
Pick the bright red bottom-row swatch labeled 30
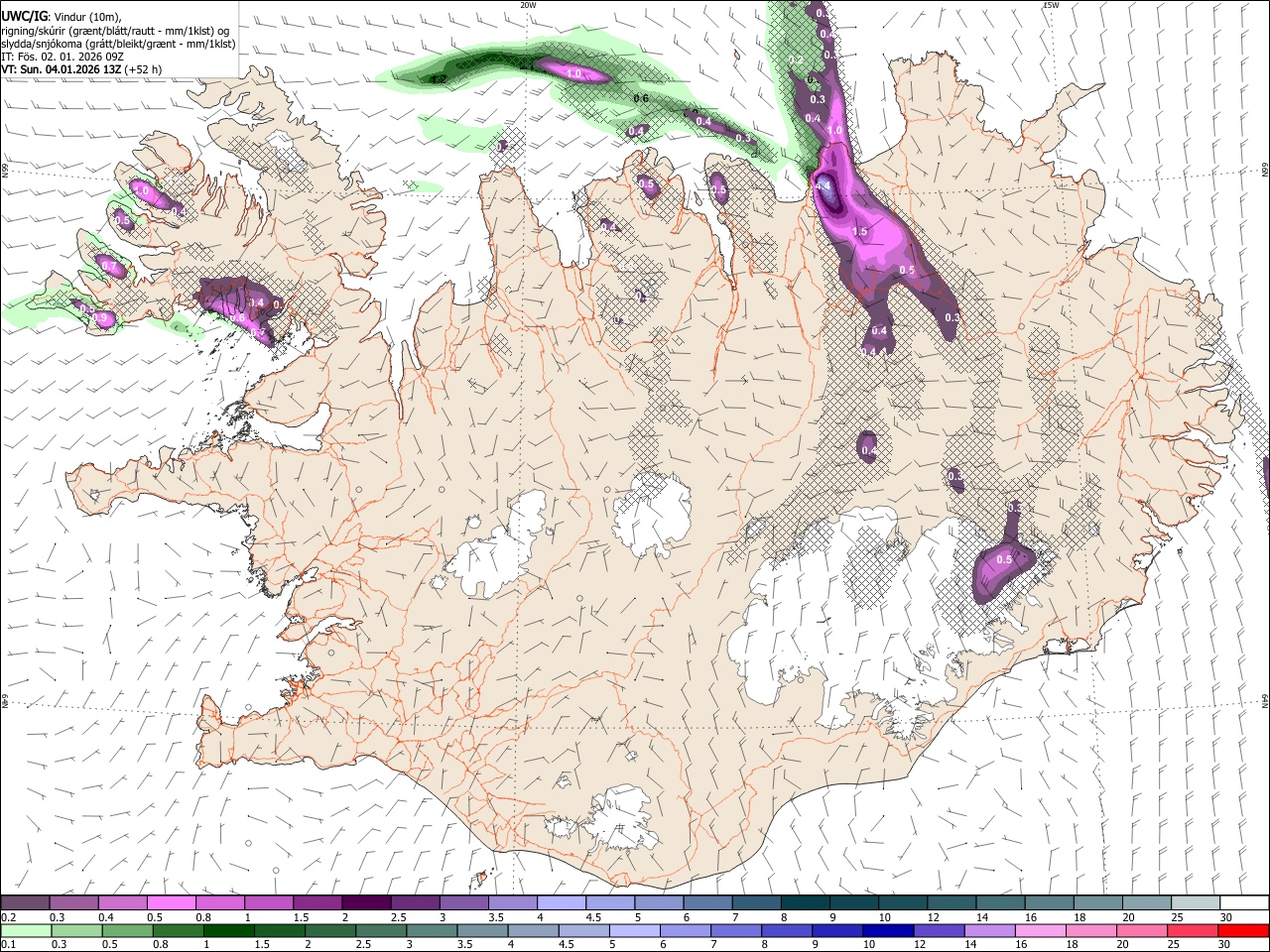1243,930
